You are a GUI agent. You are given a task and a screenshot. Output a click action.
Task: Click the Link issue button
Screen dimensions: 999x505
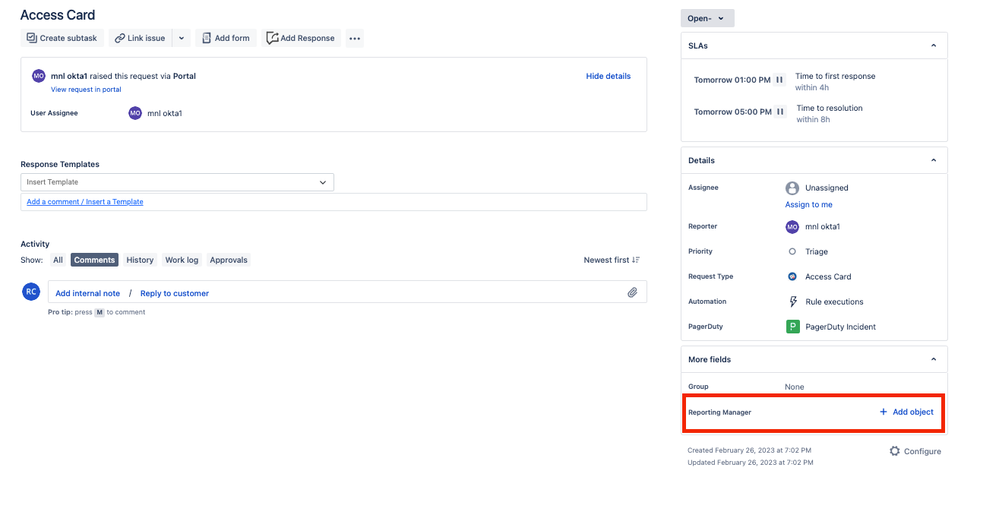click(x=140, y=38)
